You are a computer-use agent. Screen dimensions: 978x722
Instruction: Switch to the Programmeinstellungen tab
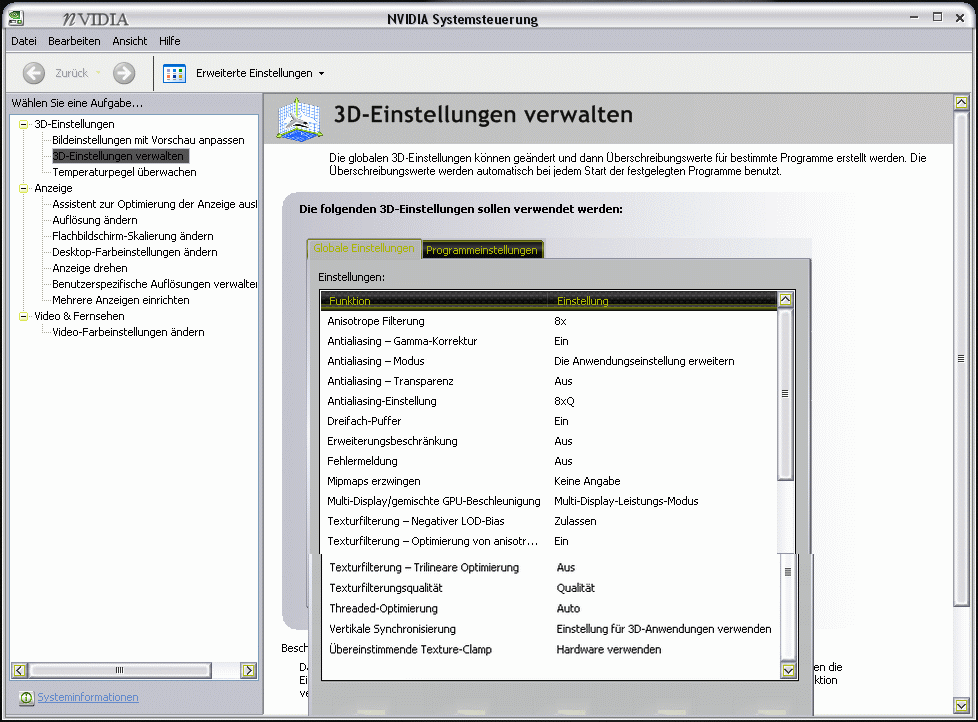482,249
